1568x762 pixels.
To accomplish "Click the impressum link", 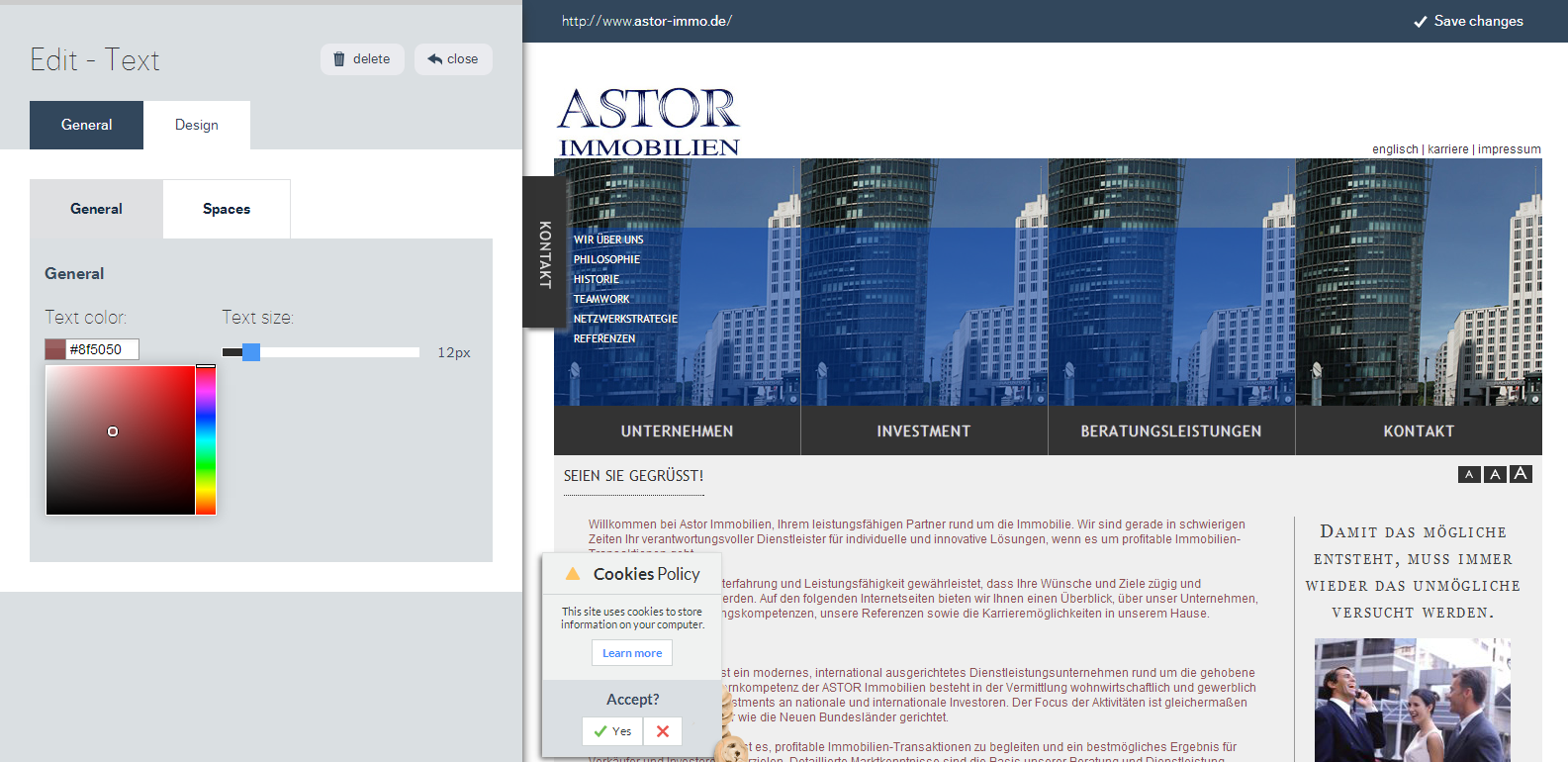I will [1510, 149].
